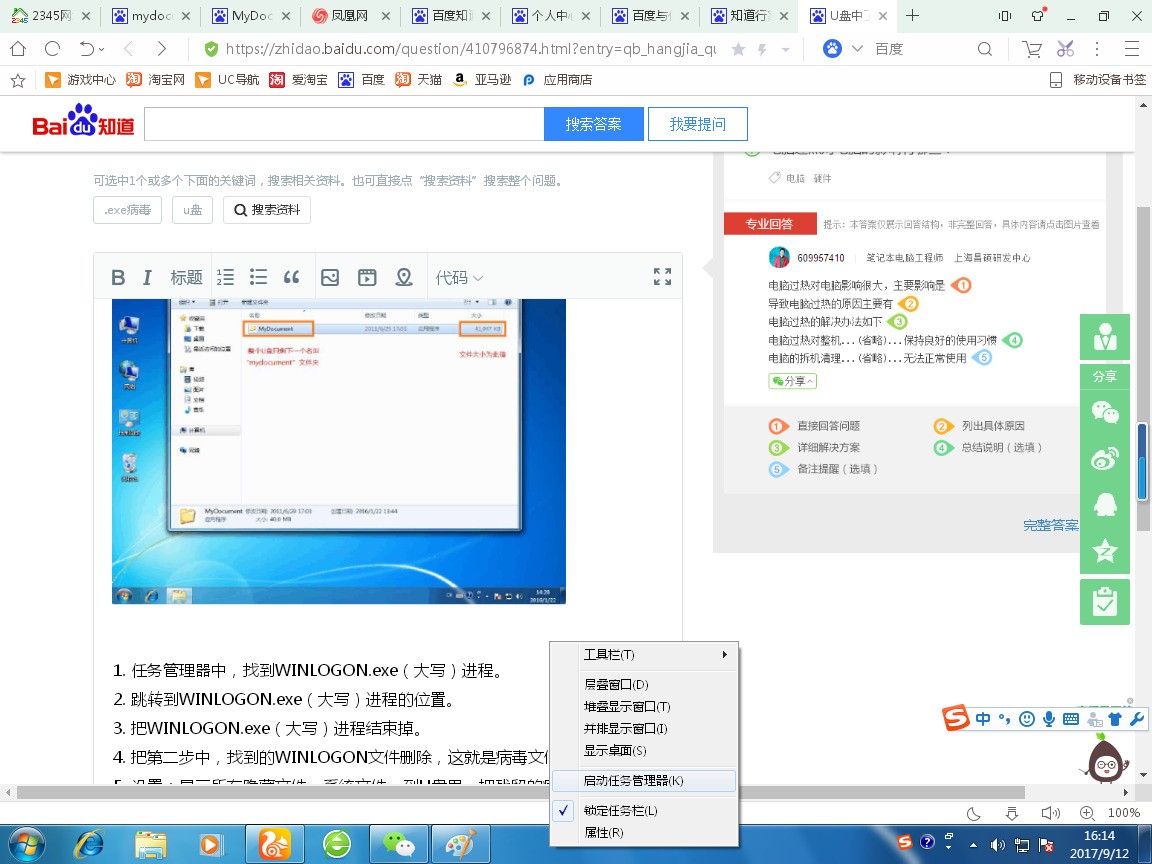The image size is (1152, 864).
Task: Open undo history dropdown arrow
Action: (101, 49)
